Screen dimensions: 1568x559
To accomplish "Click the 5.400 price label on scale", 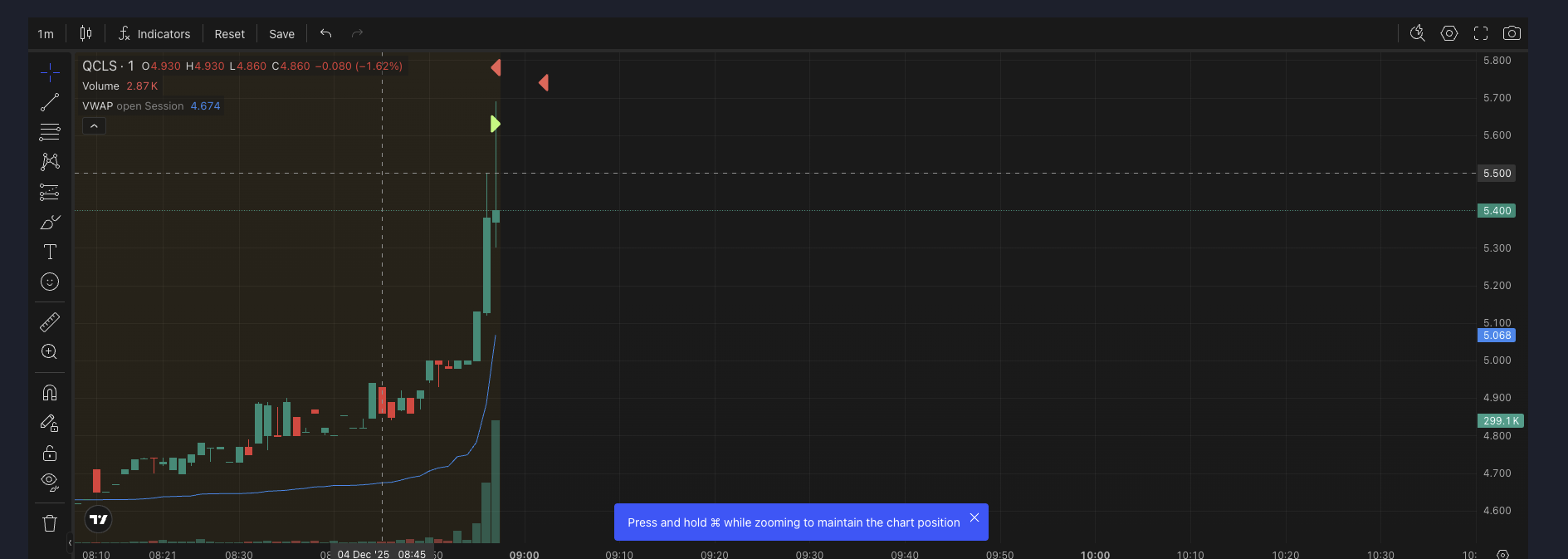I will coord(1497,211).
